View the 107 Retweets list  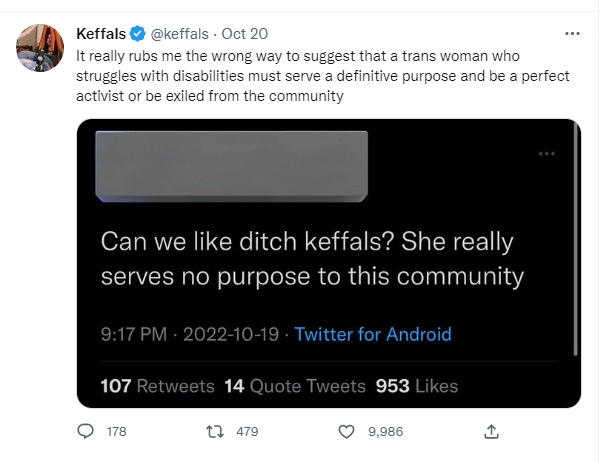[x=158, y=385]
